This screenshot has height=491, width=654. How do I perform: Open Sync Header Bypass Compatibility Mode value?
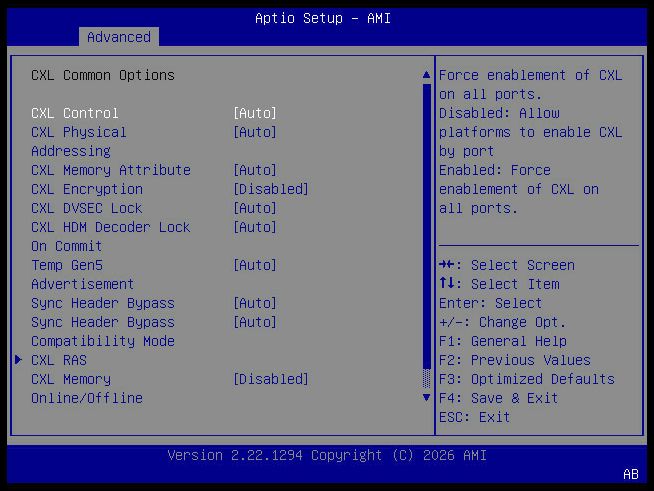pyautogui.click(x=255, y=322)
